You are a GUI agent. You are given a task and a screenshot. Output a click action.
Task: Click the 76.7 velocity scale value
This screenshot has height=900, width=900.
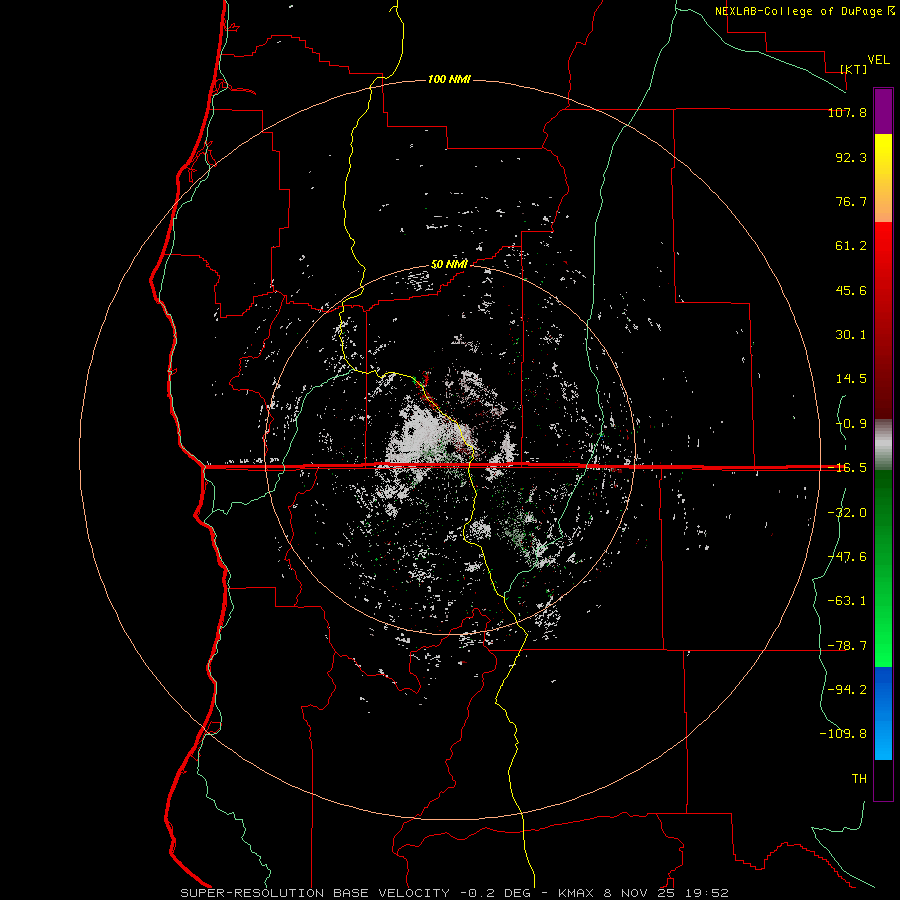coord(851,201)
